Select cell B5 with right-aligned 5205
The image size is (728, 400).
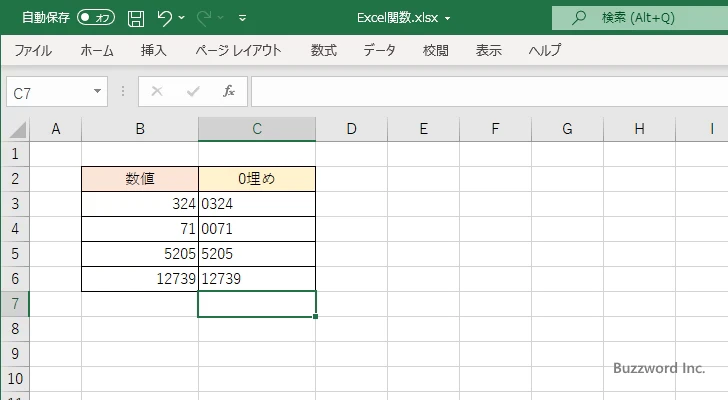pyautogui.click(x=140, y=254)
